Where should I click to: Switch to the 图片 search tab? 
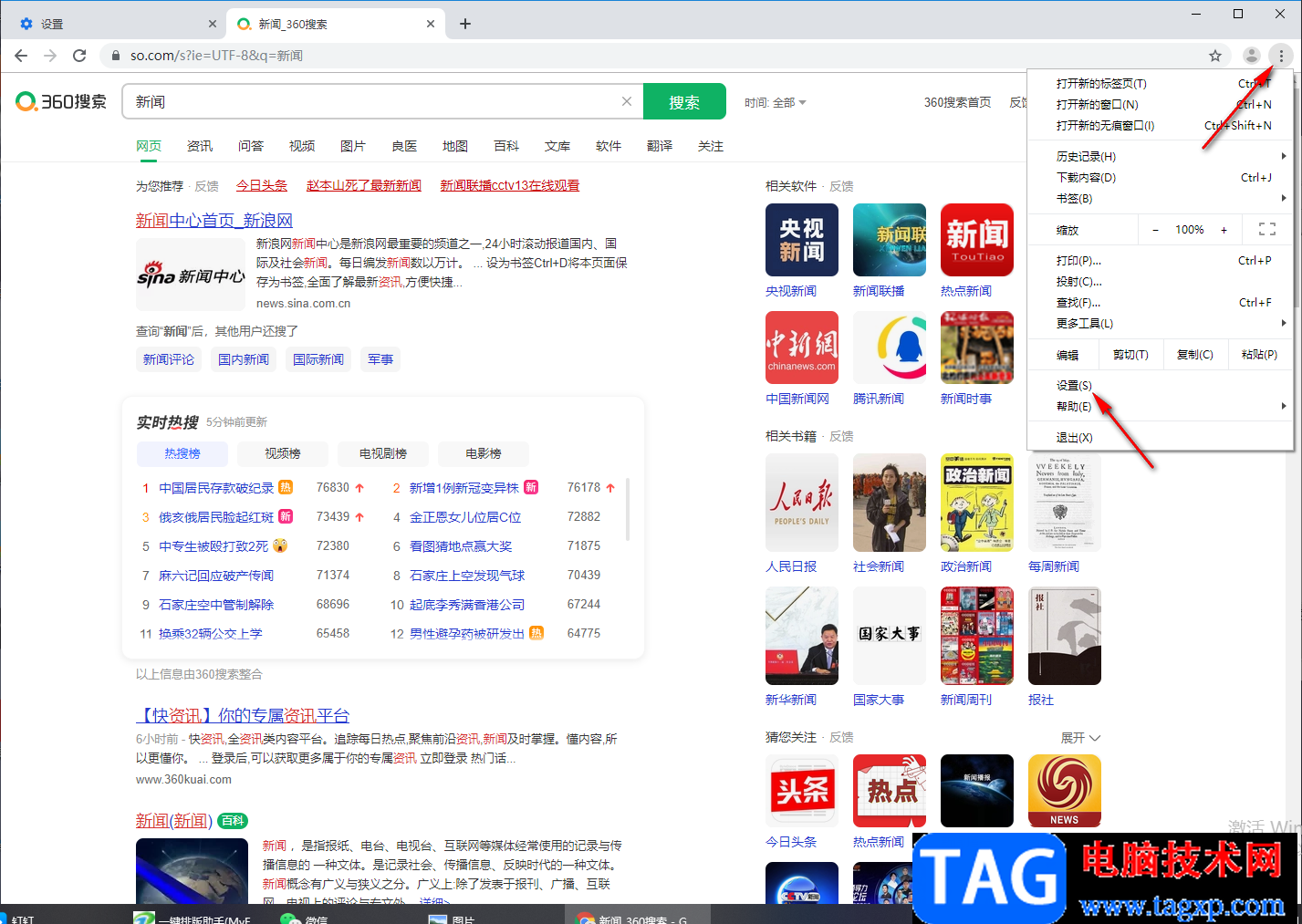353,146
